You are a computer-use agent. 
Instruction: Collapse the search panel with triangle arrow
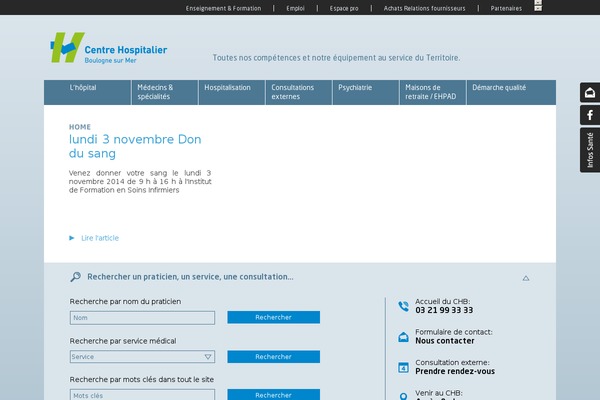(x=526, y=278)
